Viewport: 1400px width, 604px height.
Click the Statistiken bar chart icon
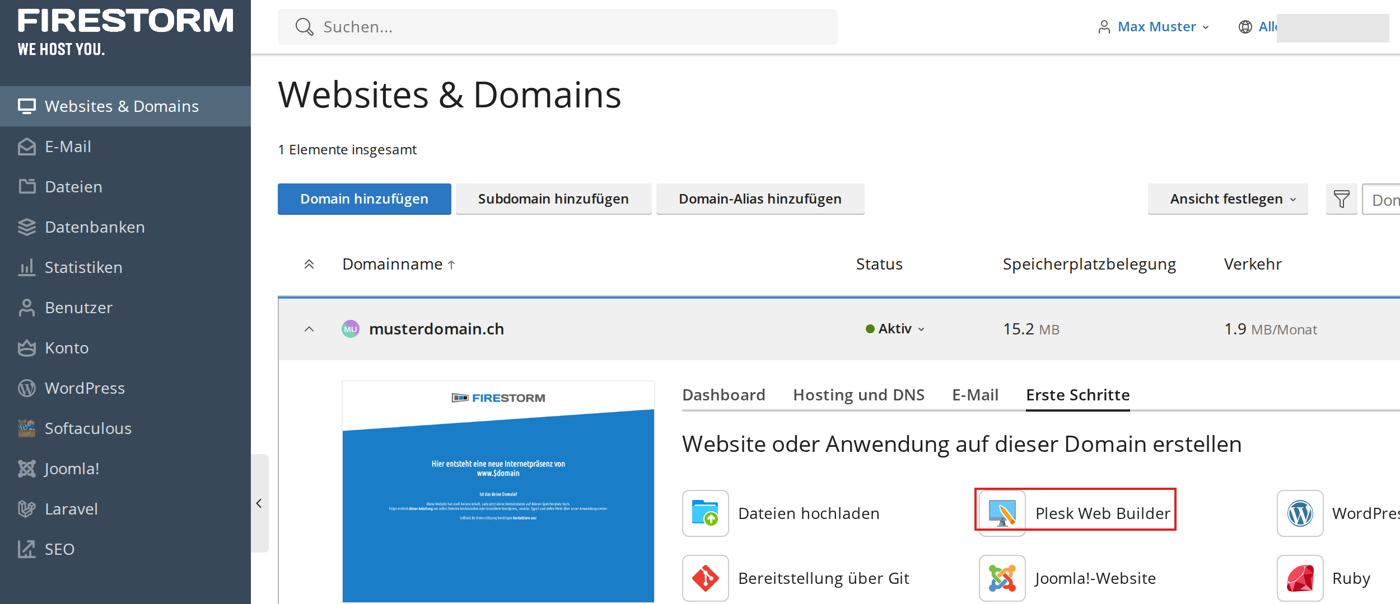(x=27, y=267)
